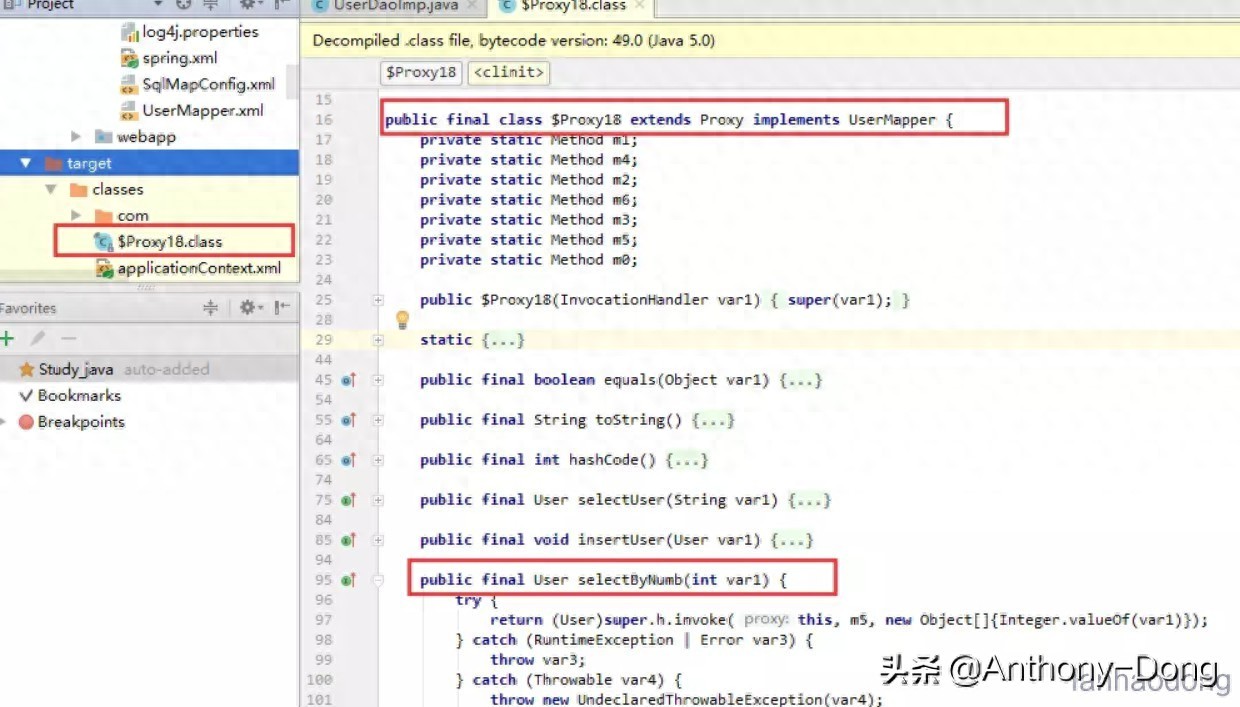1240x707 pixels.
Task: Click UserMapper in class declaration line
Action: 892,120
